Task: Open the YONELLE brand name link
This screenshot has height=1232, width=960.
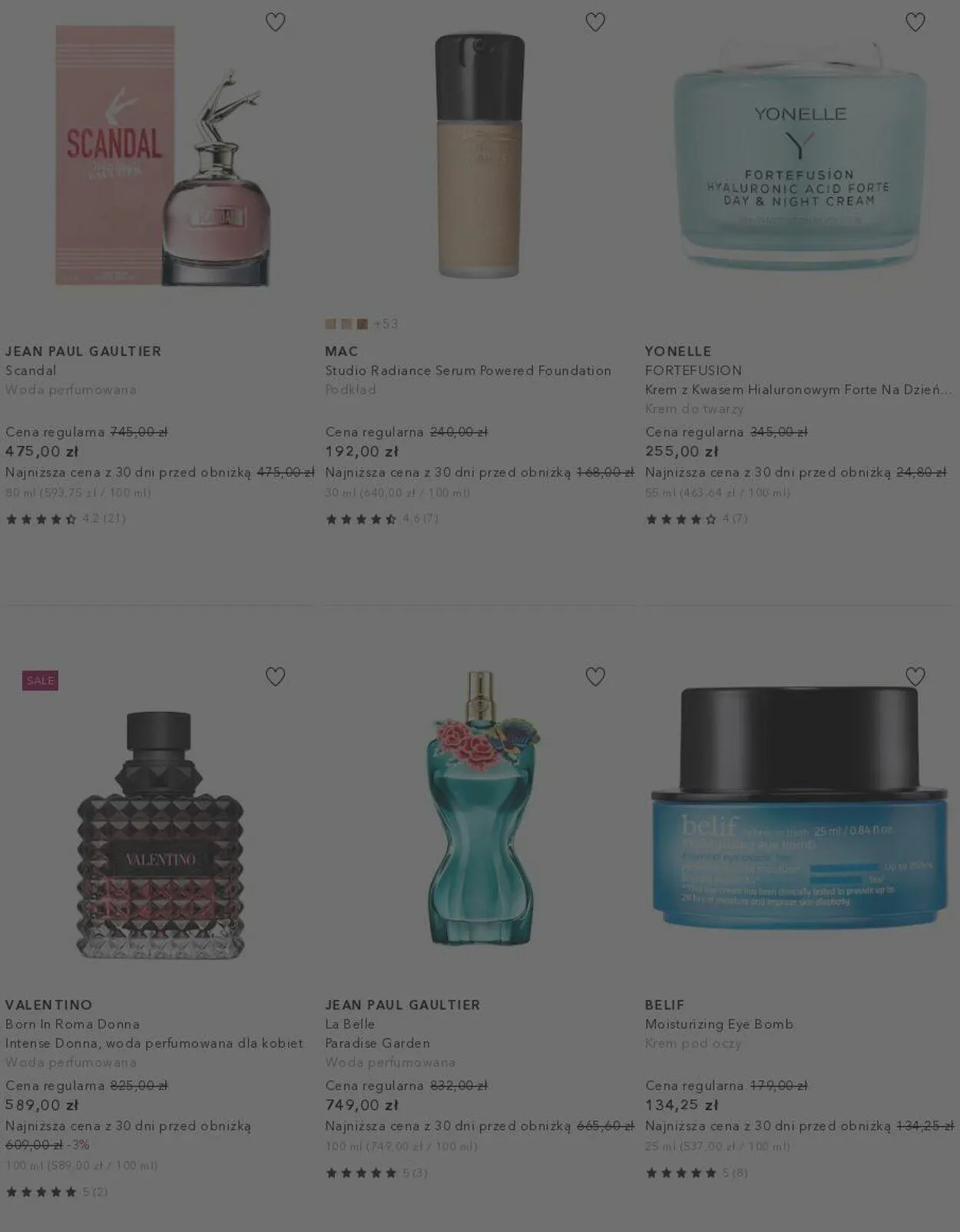Action: point(678,351)
